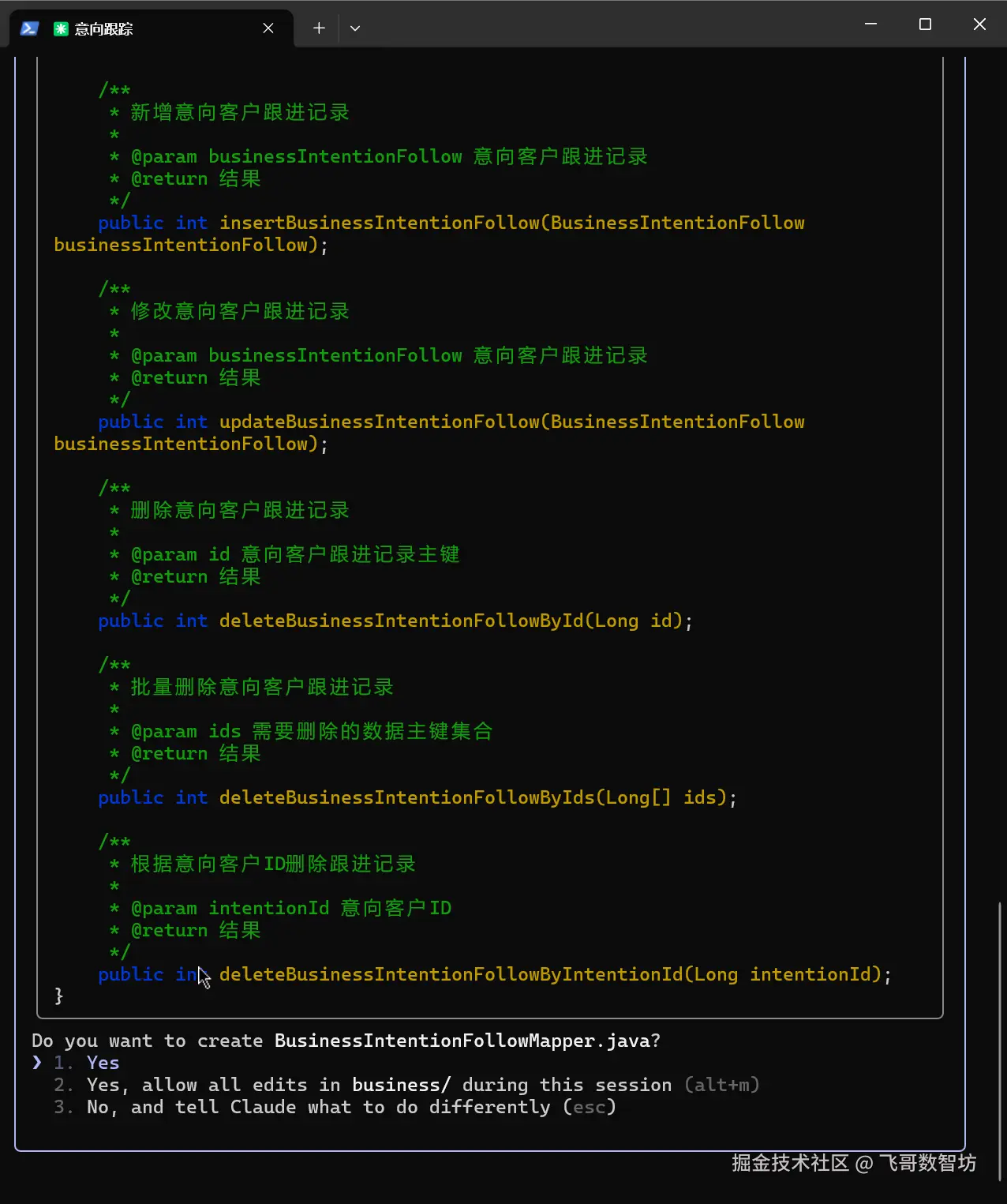Open a new terminal tab with plus
The image size is (1007, 1204).
pyautogui.click(x=319, y=28)
